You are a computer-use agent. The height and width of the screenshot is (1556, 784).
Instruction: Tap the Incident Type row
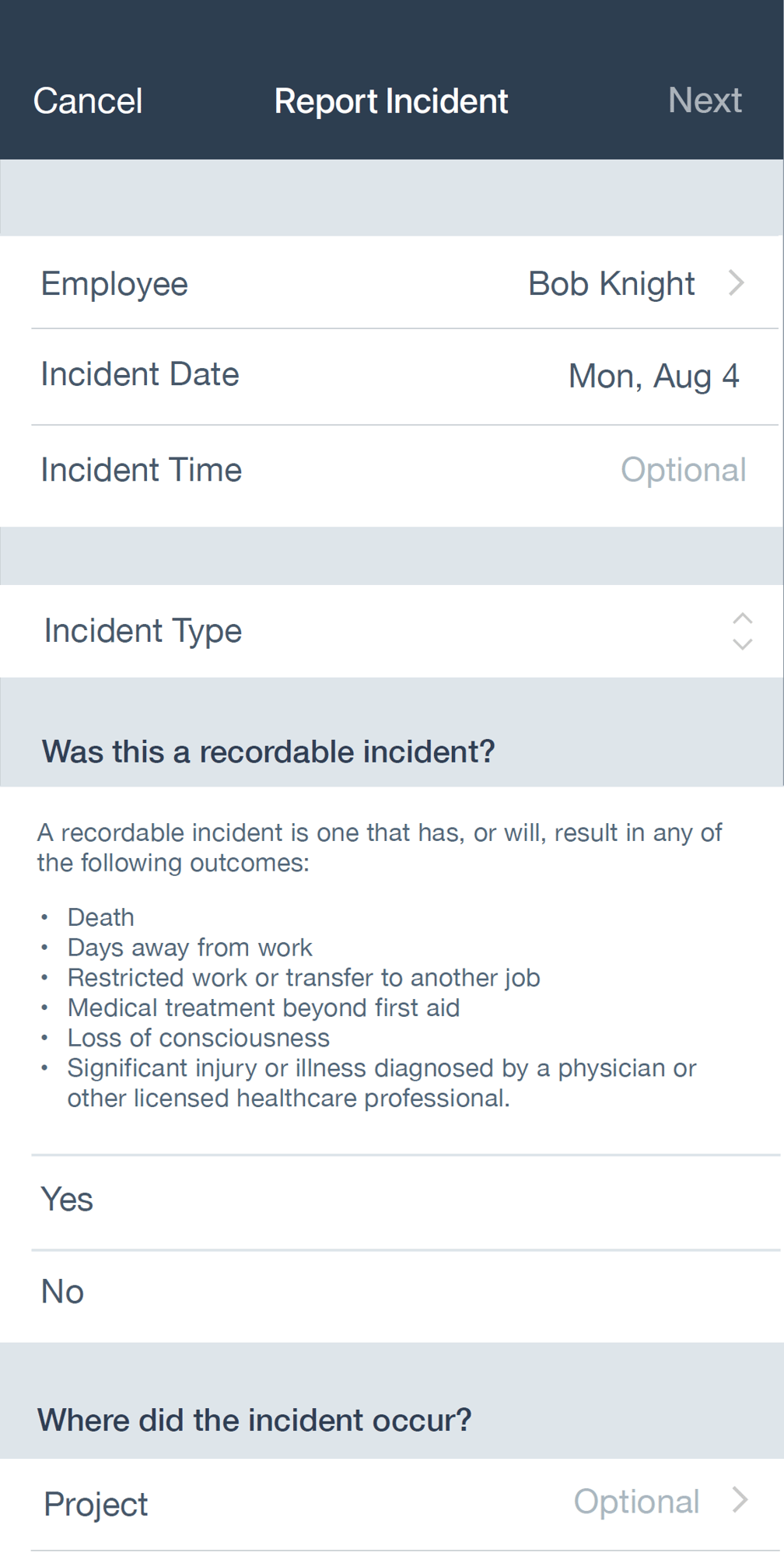pyautogui.click(x=143, y=630)
